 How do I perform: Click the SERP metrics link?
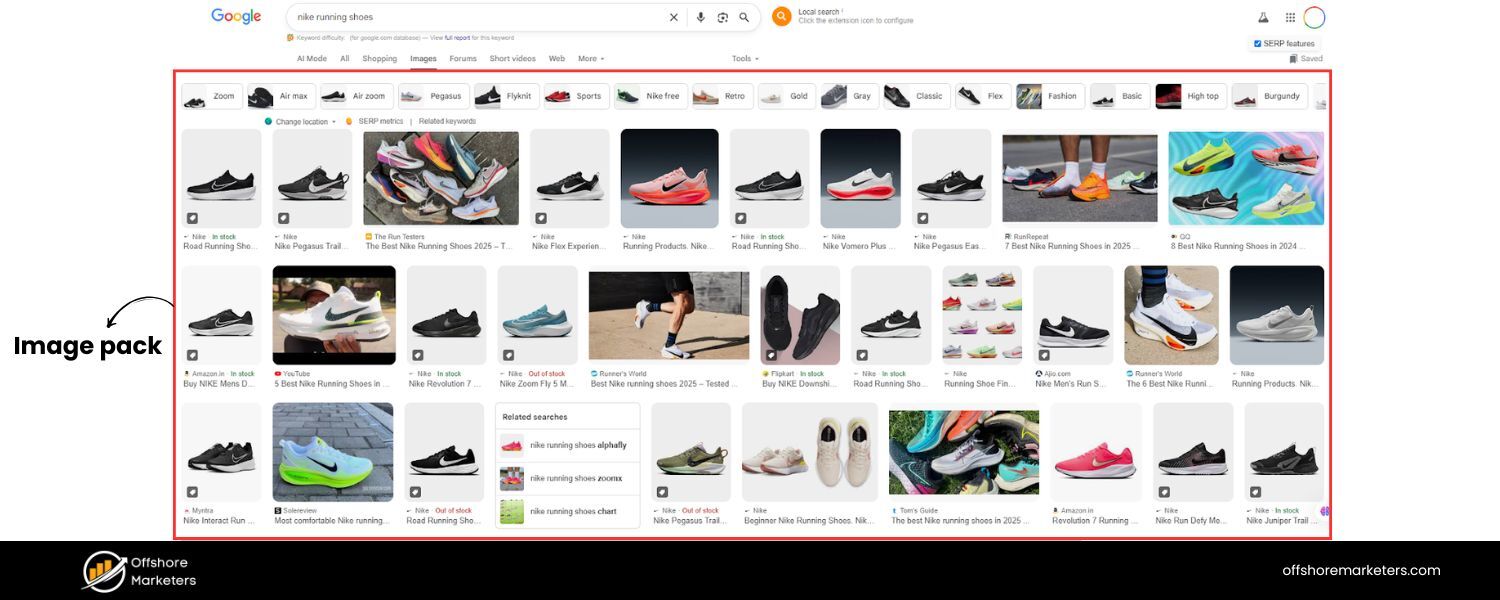380,122
